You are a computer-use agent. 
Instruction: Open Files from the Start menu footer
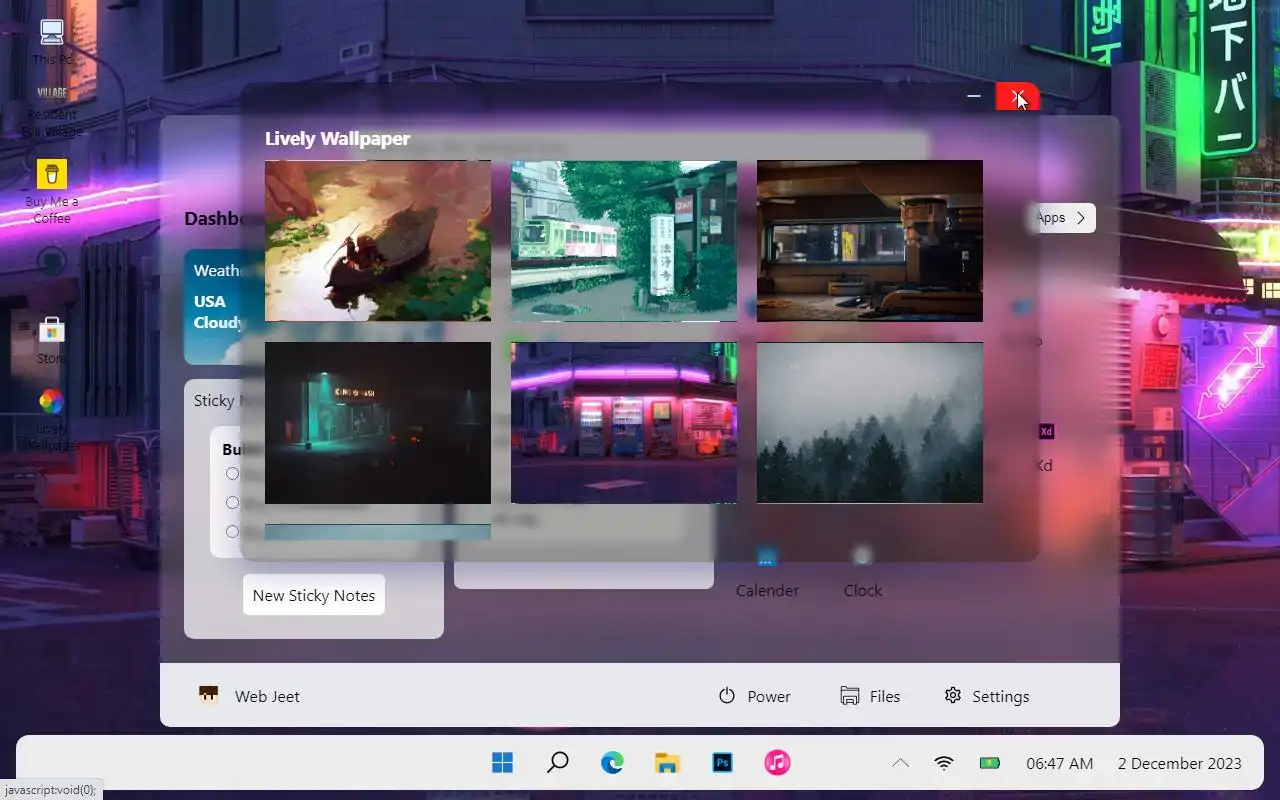870,696
